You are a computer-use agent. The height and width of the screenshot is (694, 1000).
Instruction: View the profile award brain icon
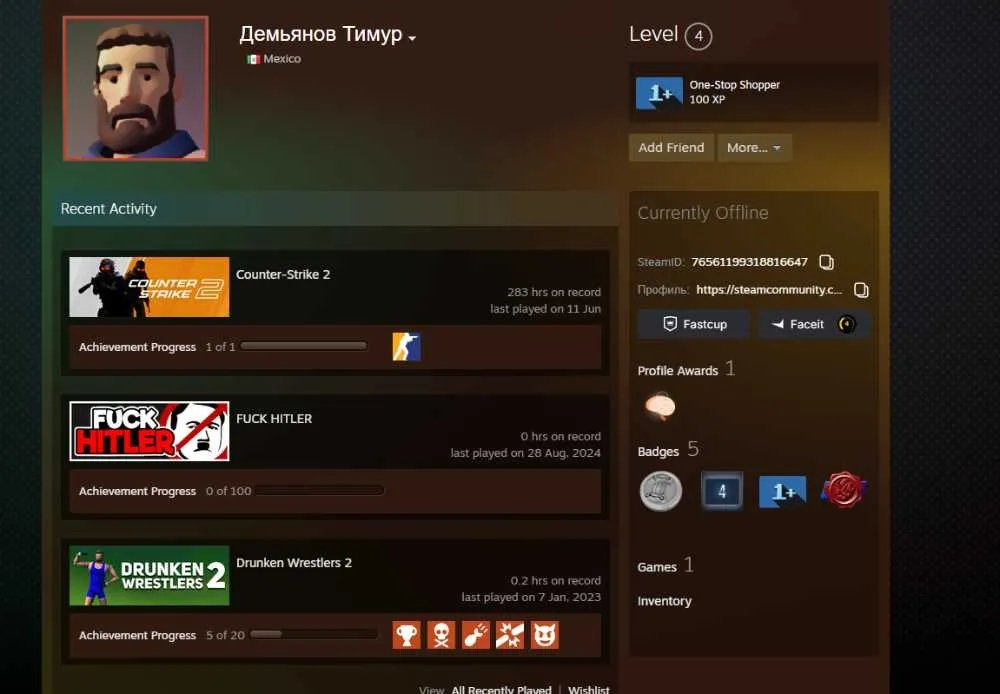(x=660, y=406)
